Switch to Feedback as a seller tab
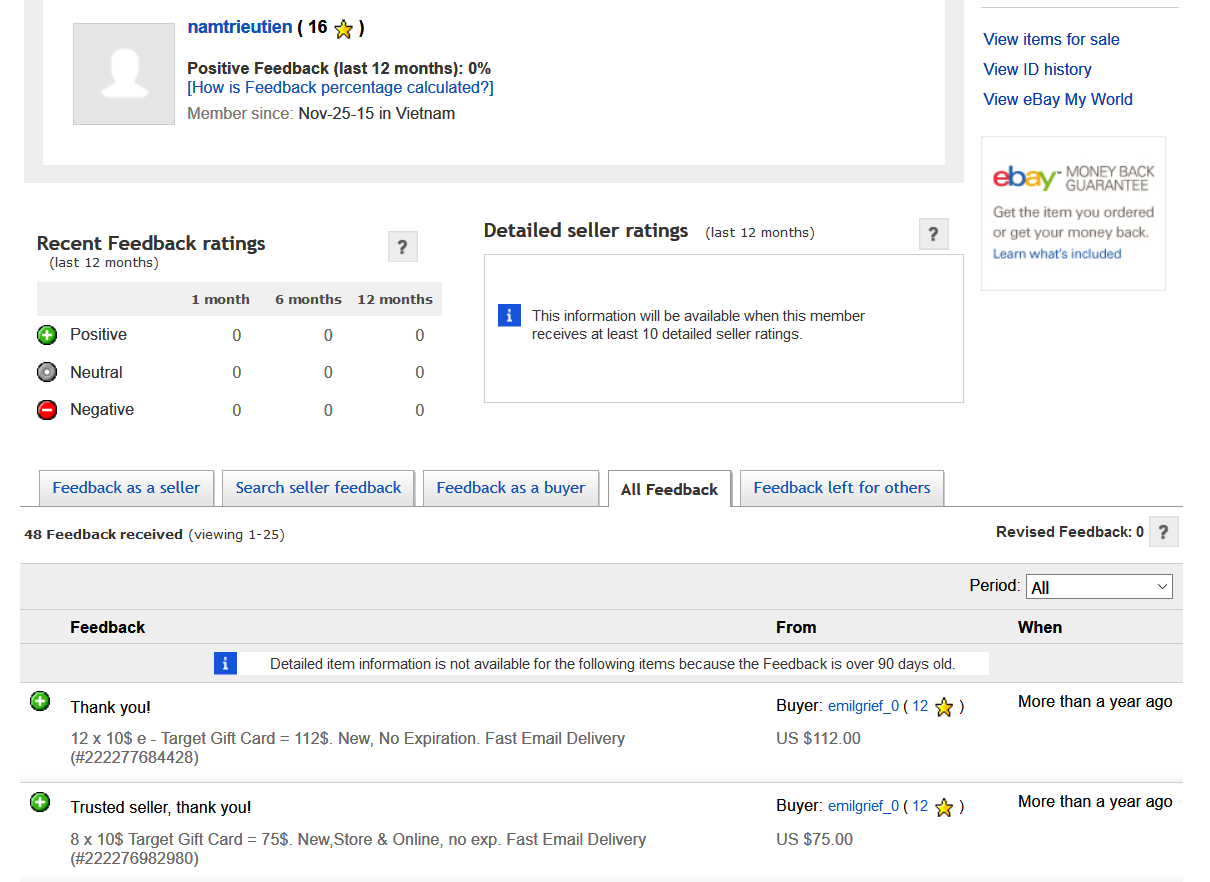Image resolution: width=1210 pixels, height=882 pixels. point(126,488)
